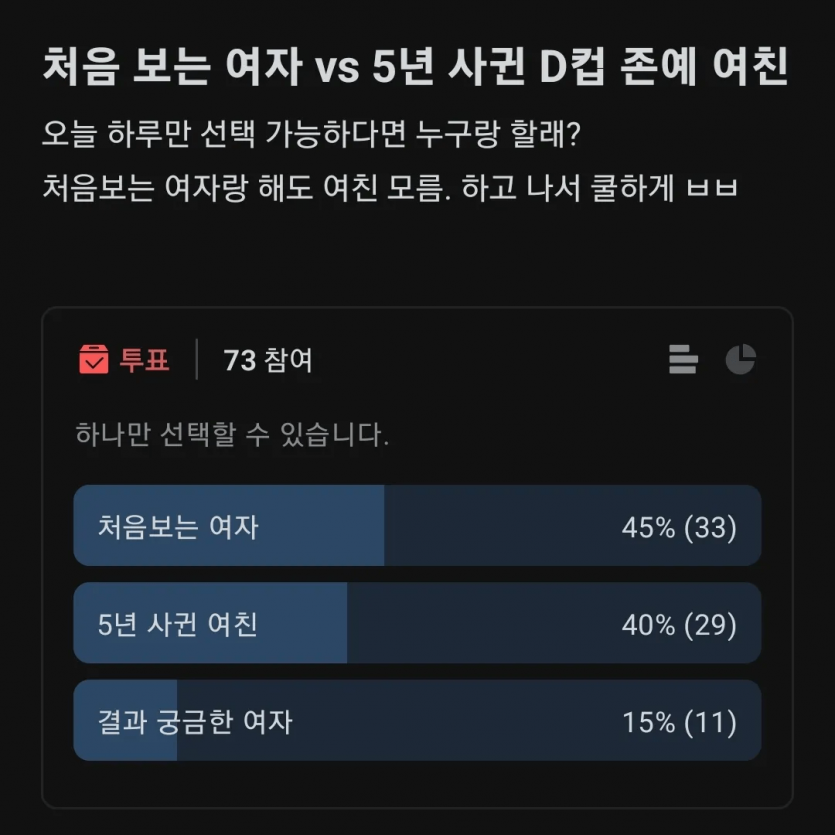The width and height of the screenshot is (835, 835).
Task: Click the '45% (33)' result text
Action: [679, 527]
